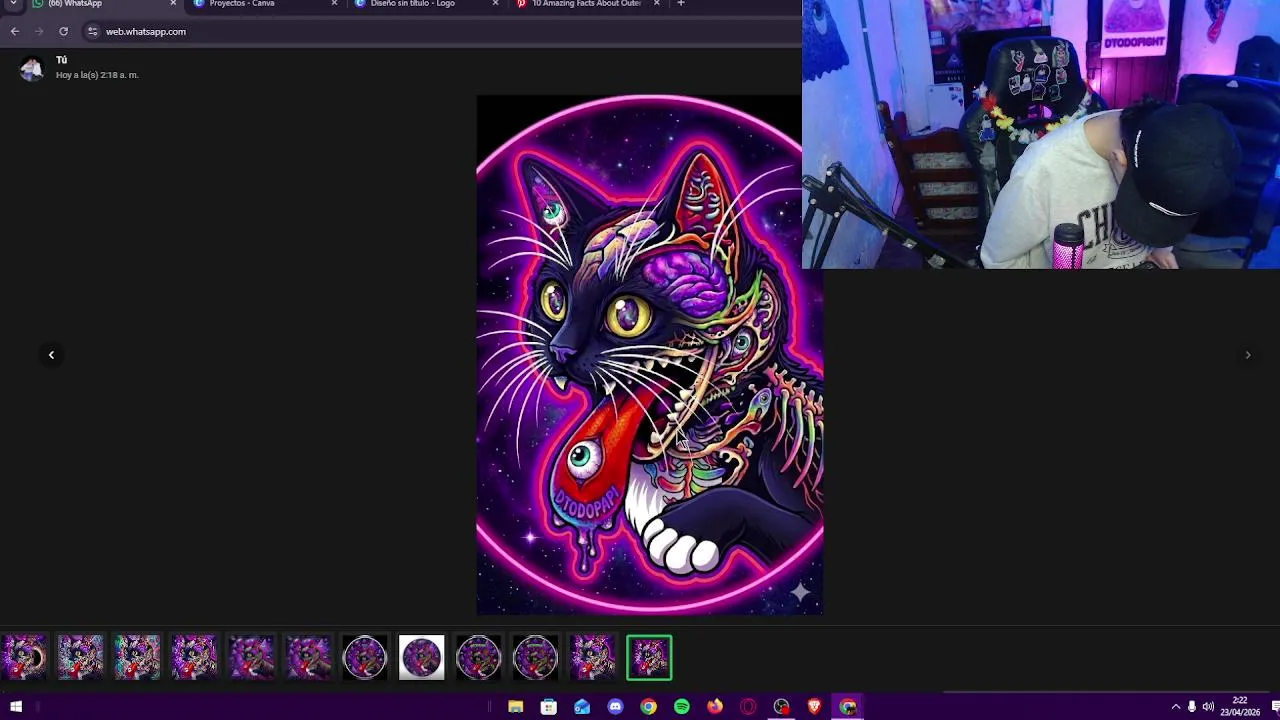Click the sender avatar beside "Tú"

click(31, 68)
